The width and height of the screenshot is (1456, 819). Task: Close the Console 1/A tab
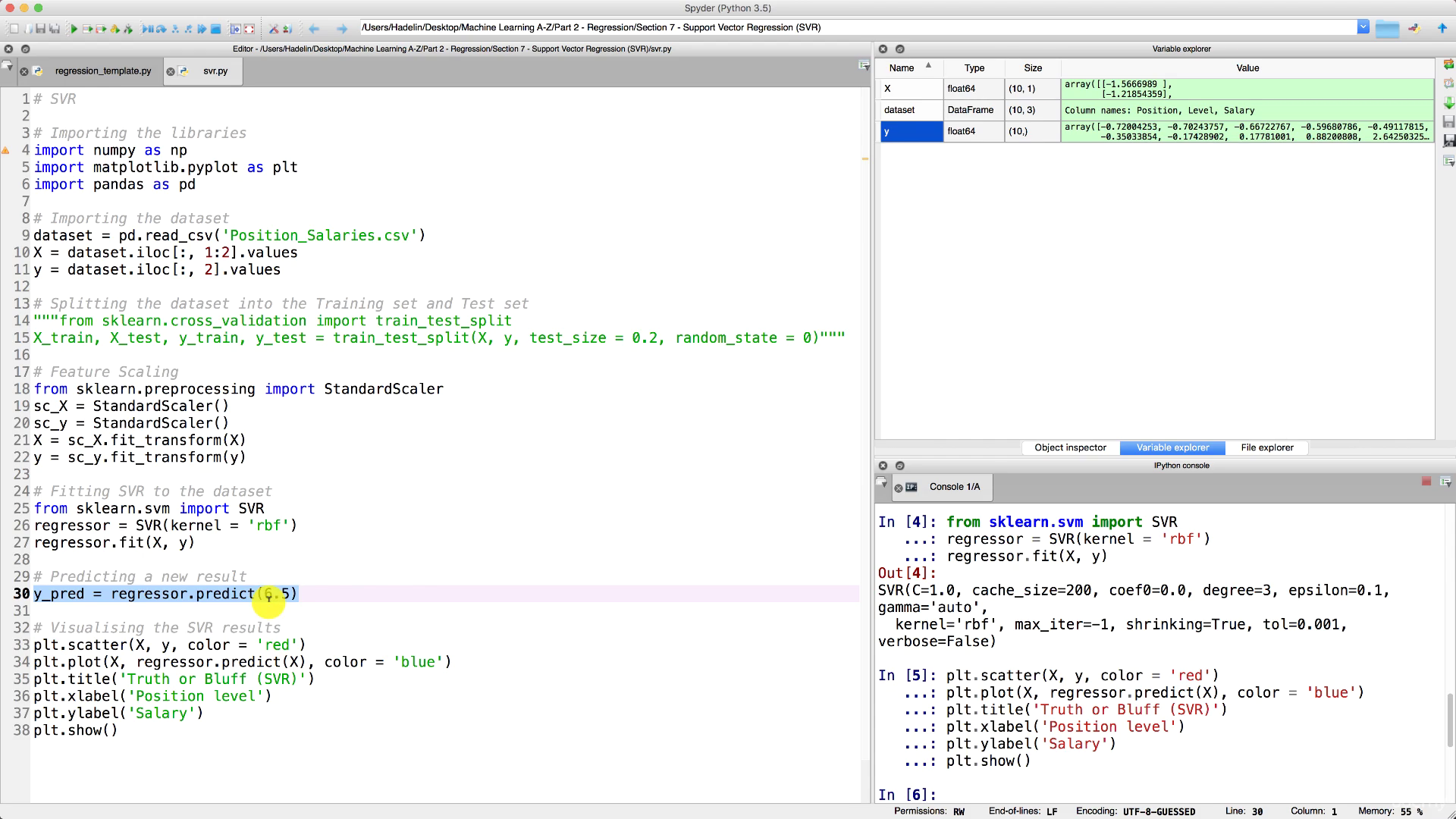click(x=899, y=488)
